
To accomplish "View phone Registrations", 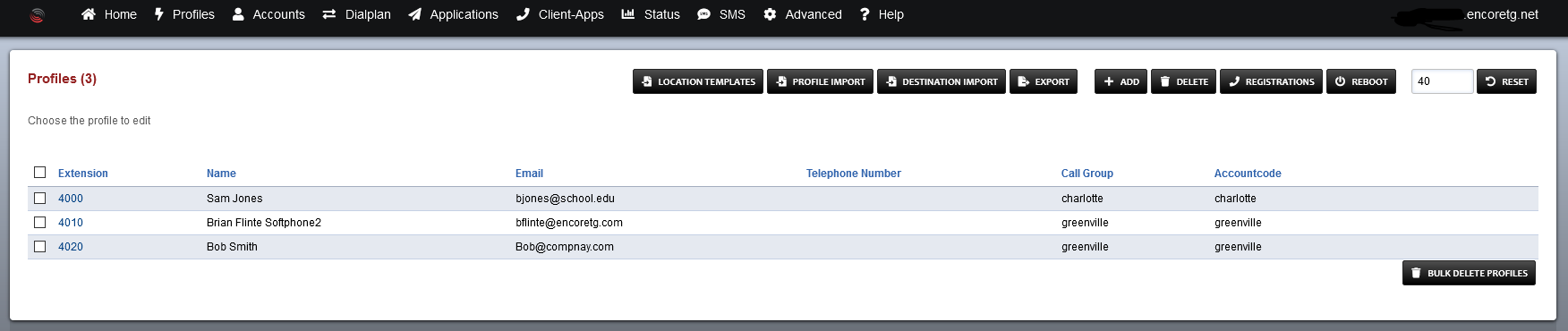I will tap(1271, 81).
